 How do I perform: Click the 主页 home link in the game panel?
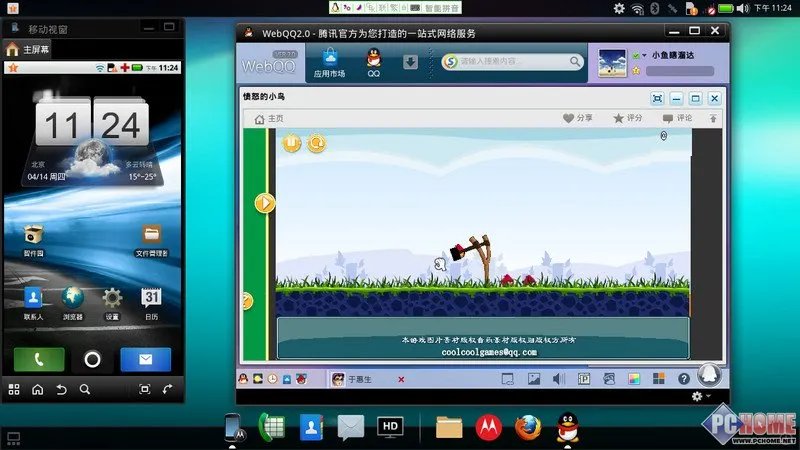tap(269, 118)
